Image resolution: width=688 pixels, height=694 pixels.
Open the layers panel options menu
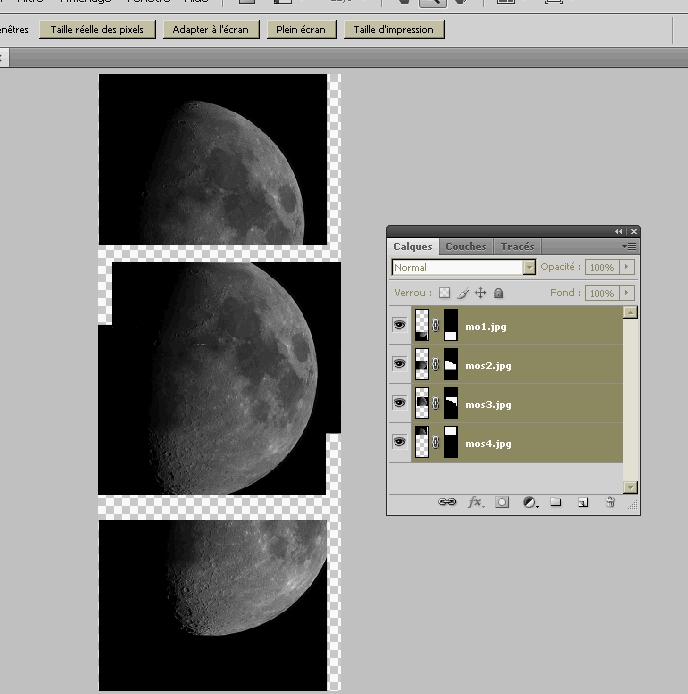pyautogui.click(x=629, y=247)
